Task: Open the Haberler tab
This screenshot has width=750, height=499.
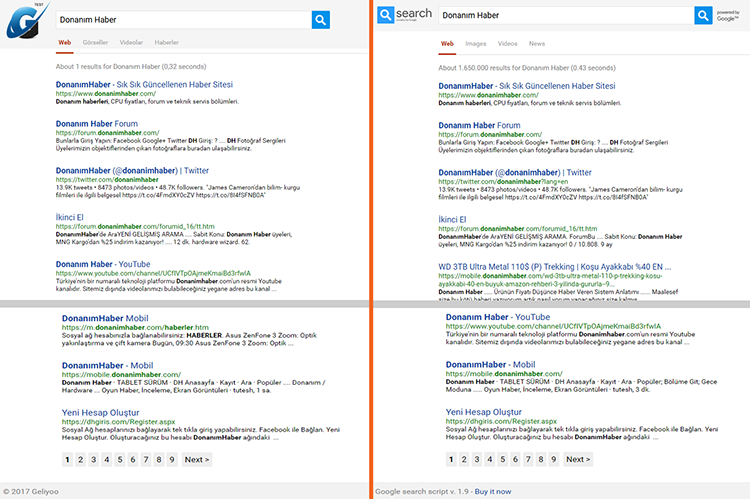Action: pos(166,43)
